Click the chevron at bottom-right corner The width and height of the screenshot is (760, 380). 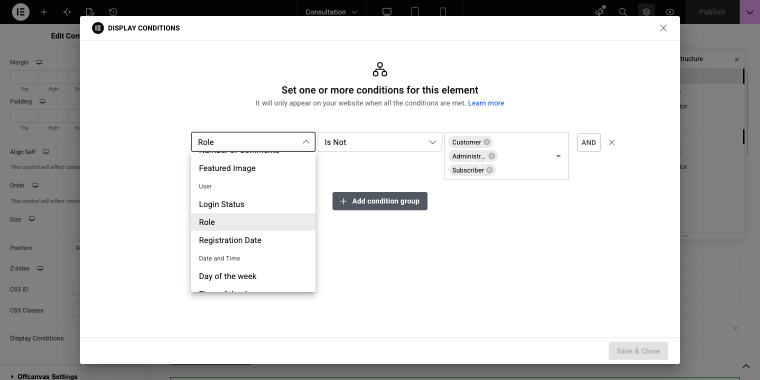[746, 366]
